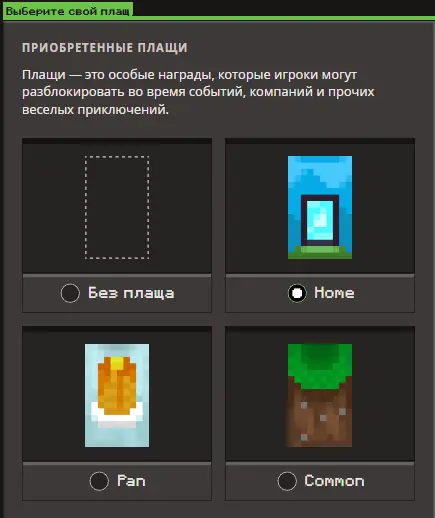The height and width of the screenshot is (518, 435).
Task: Select the Pan radio button
Action: click(99, 481)
